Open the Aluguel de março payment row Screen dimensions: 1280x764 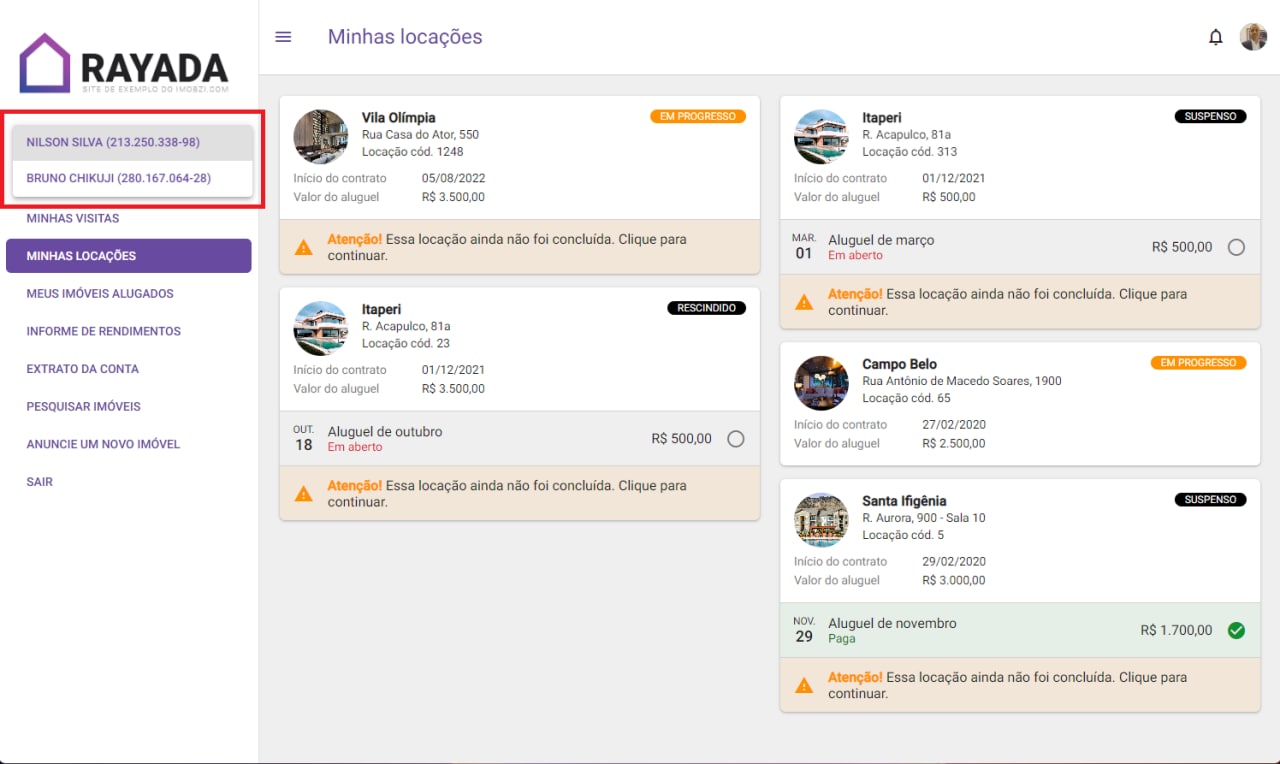tap(1020, 247)
